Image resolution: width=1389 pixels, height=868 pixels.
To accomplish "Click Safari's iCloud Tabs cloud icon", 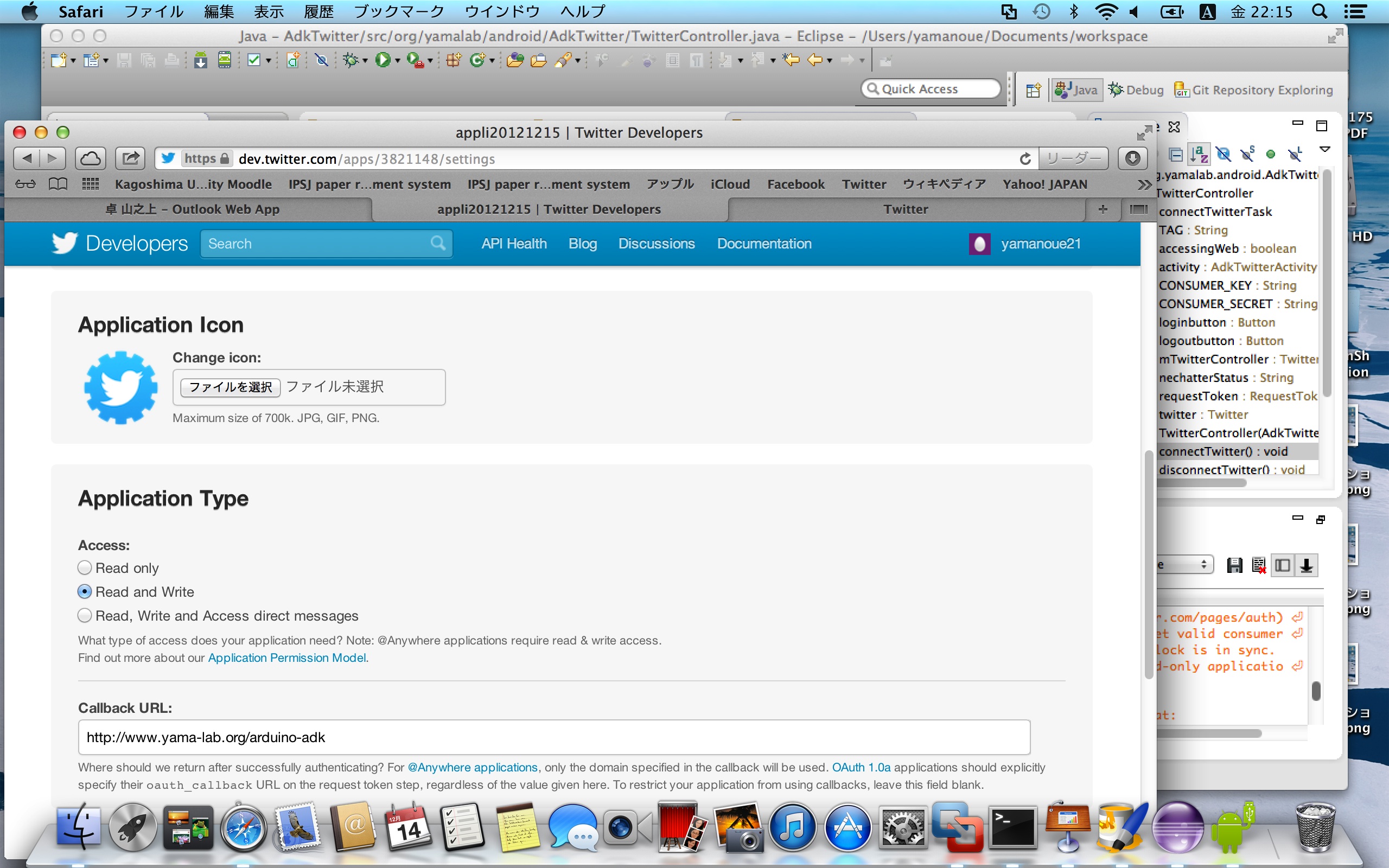I will 90,158.
